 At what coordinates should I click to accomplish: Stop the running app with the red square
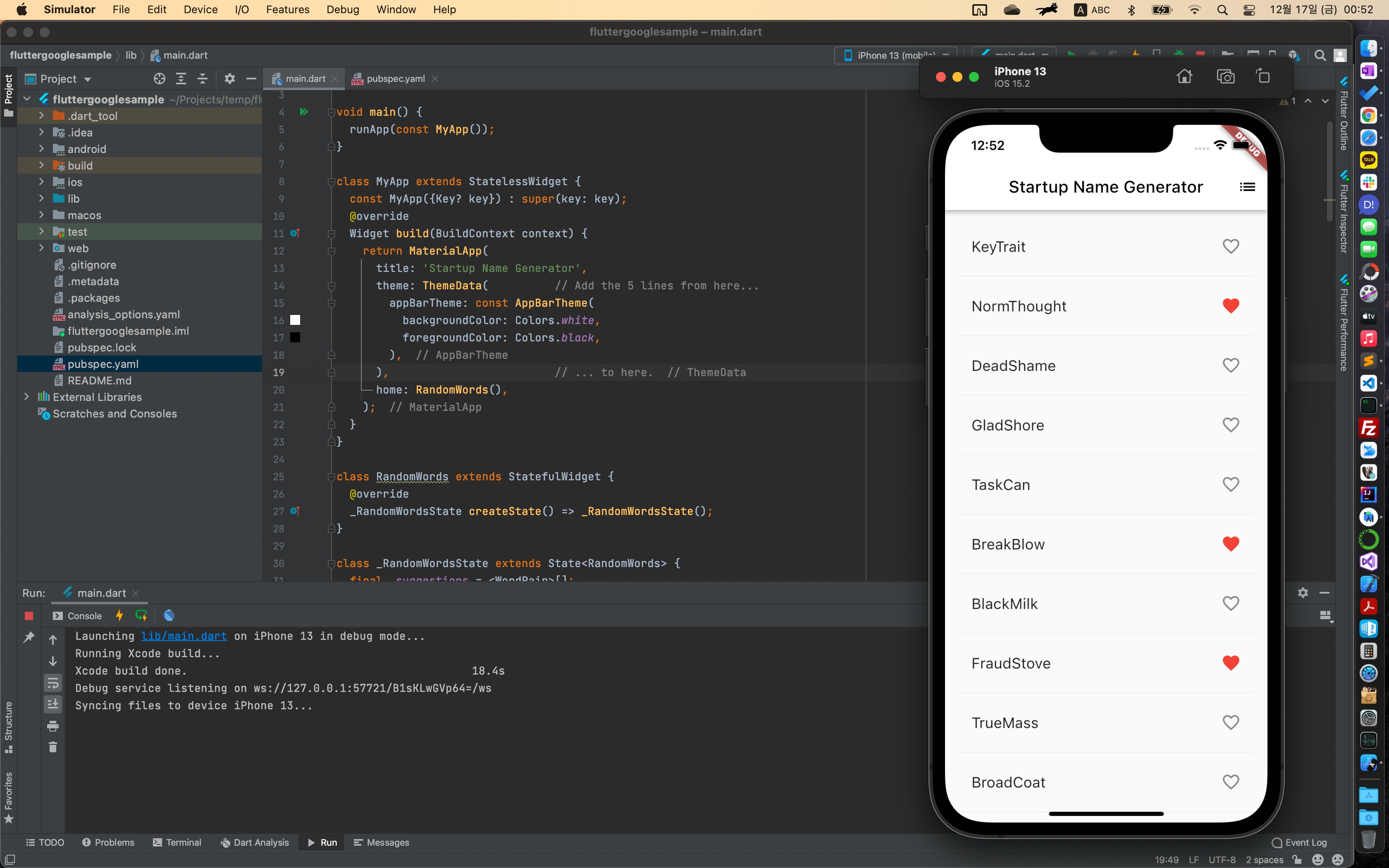(x=29, y=615)
